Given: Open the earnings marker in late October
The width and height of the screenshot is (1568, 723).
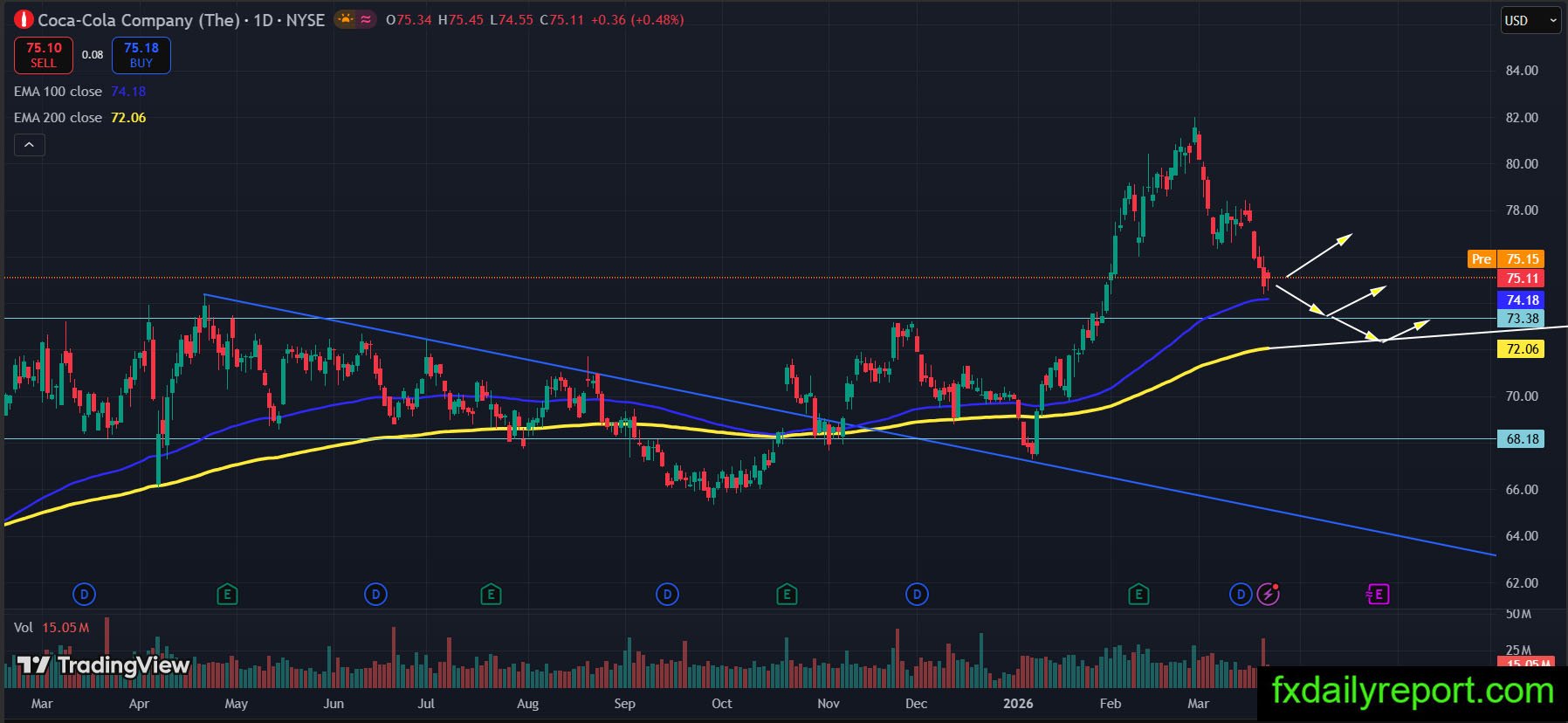Looking at the screenshot, I should pyautogui.click(x=787, y=595).
